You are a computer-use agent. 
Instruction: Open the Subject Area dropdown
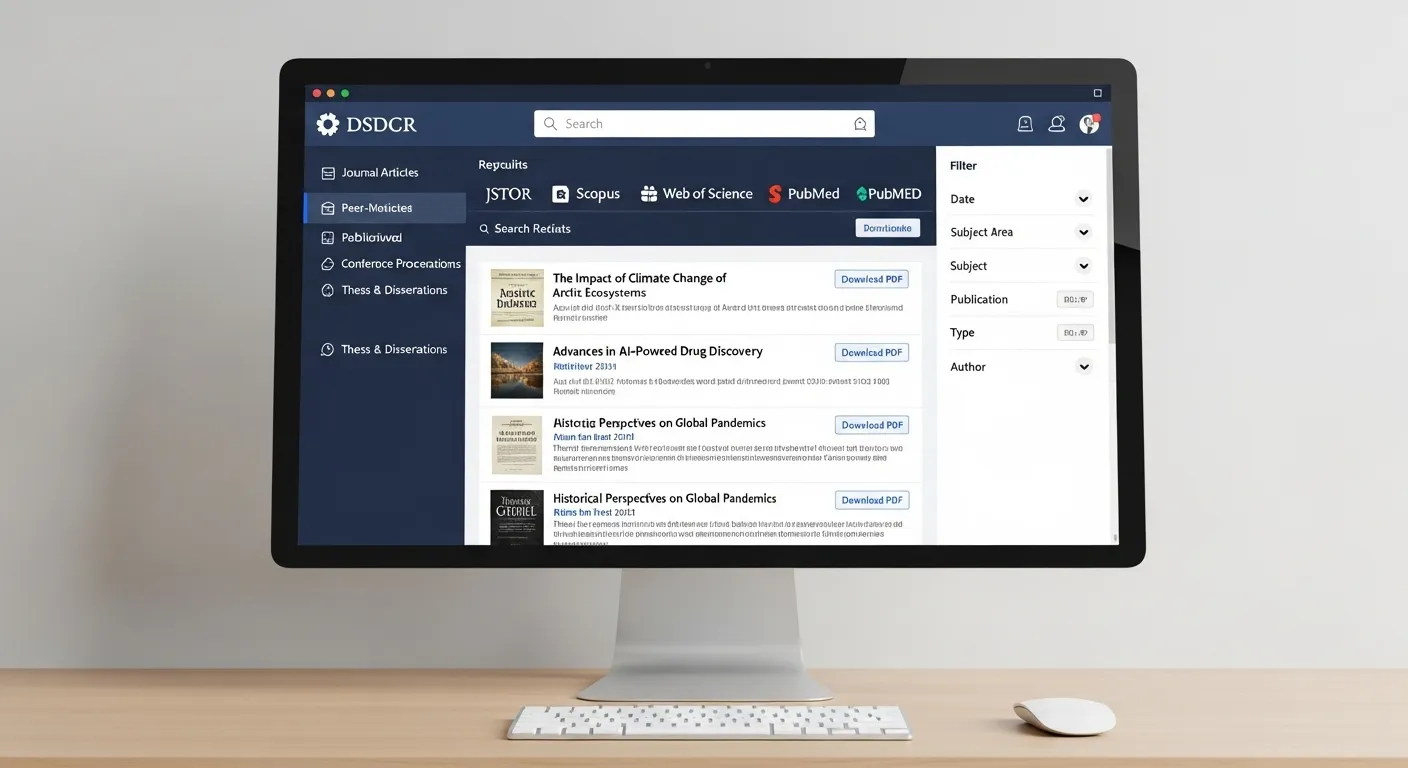coord(1083,232)
